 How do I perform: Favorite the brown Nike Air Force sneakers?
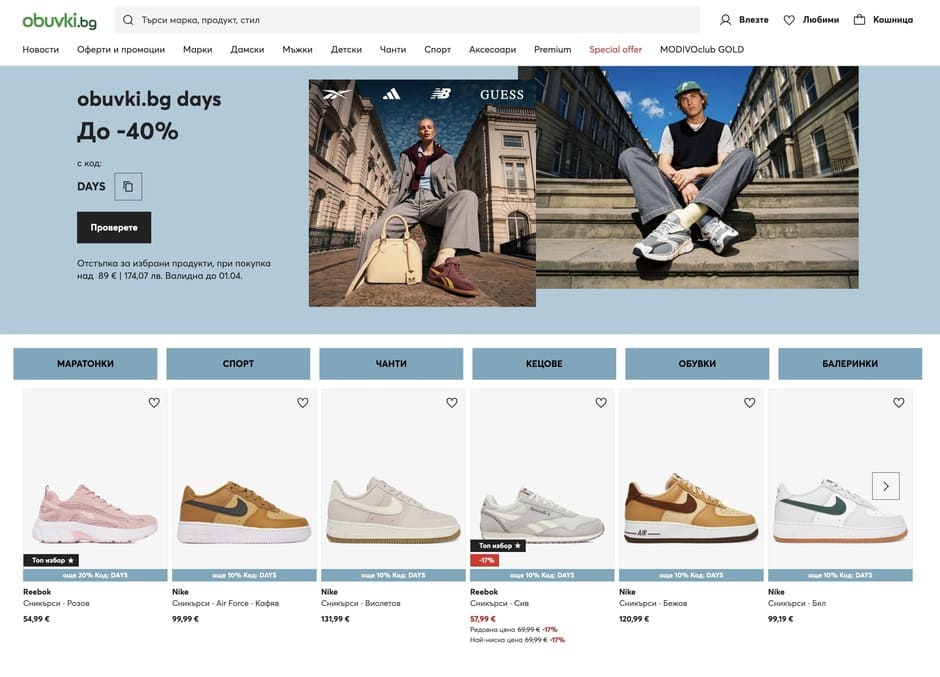click(x=303, y=403)
